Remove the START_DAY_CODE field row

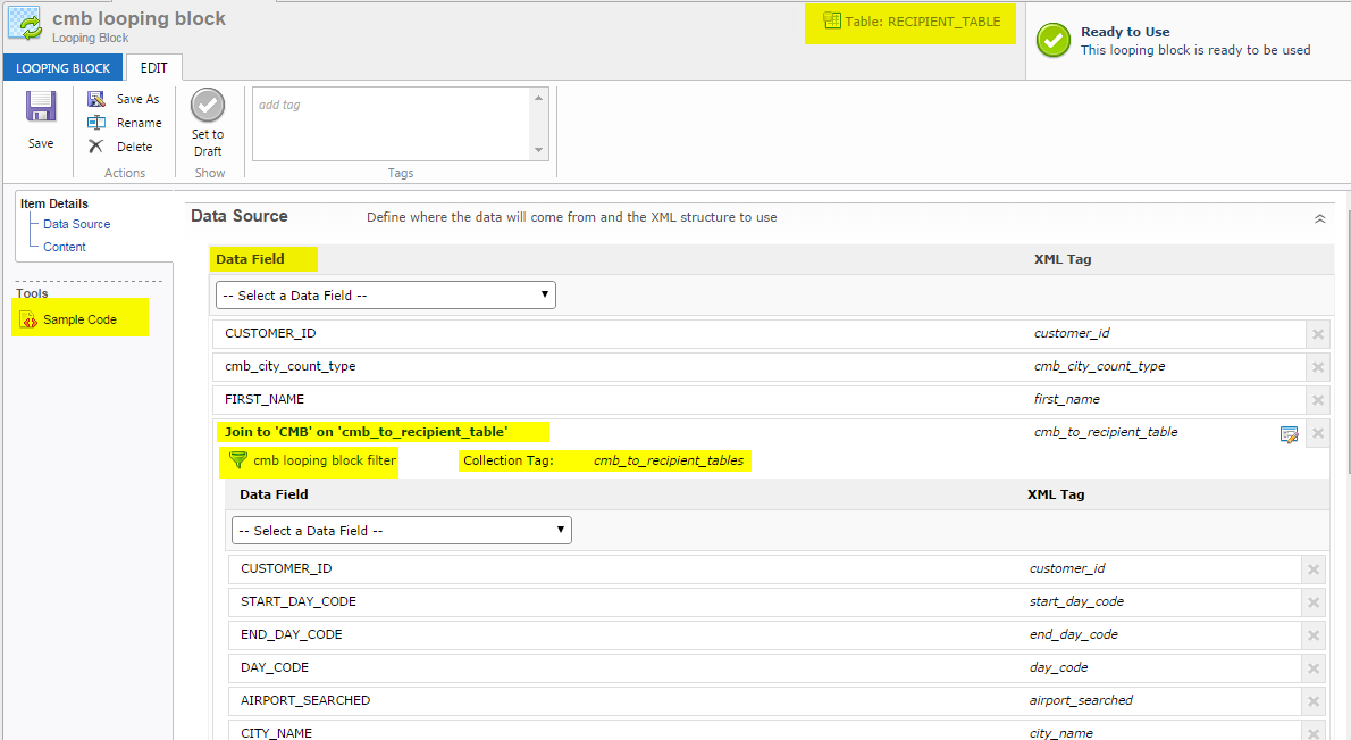[x=1313, y=603]
